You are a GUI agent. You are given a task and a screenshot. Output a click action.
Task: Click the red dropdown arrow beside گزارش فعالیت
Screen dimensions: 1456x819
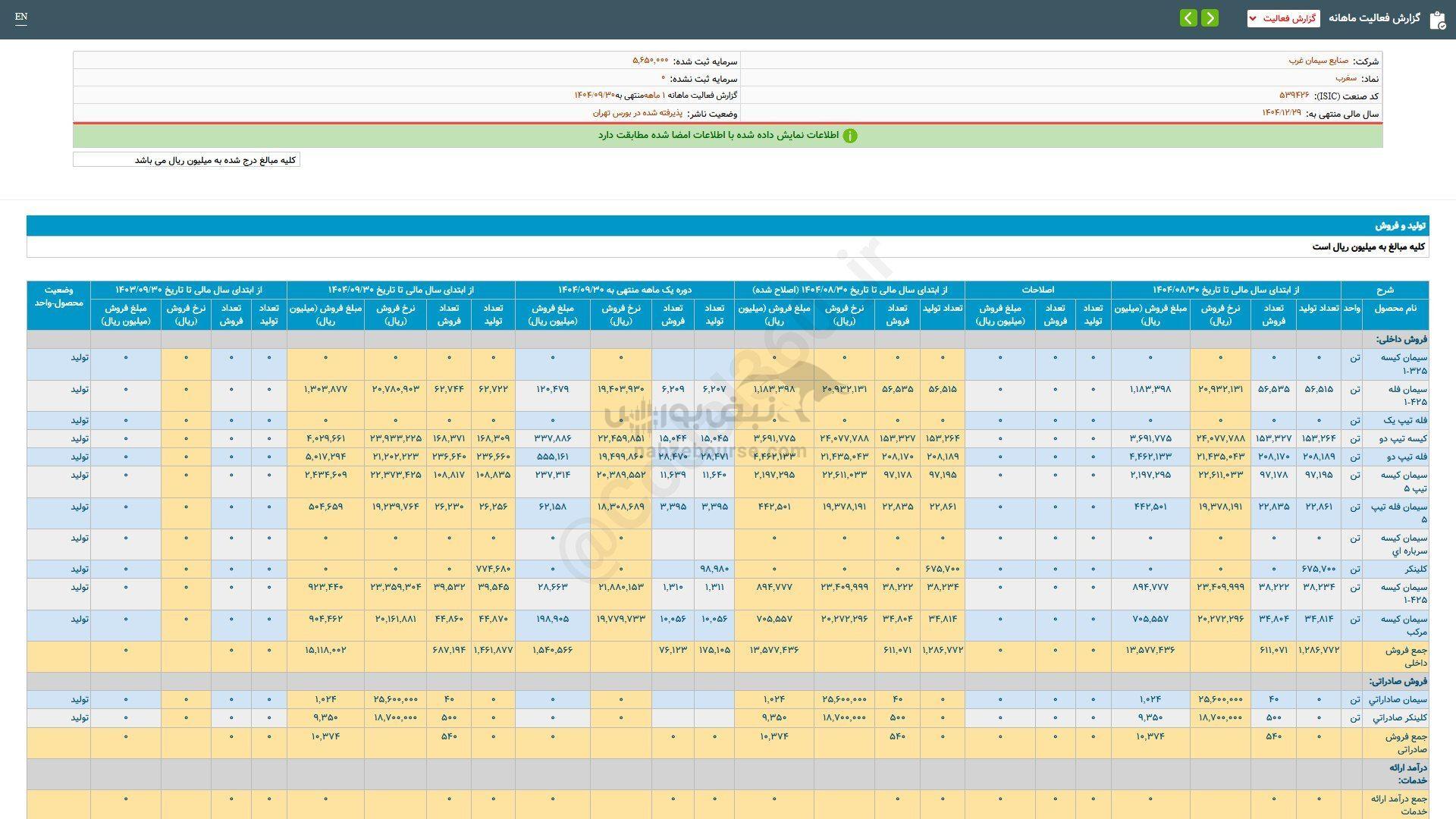pyautogui.click(x=1253, y=18)
